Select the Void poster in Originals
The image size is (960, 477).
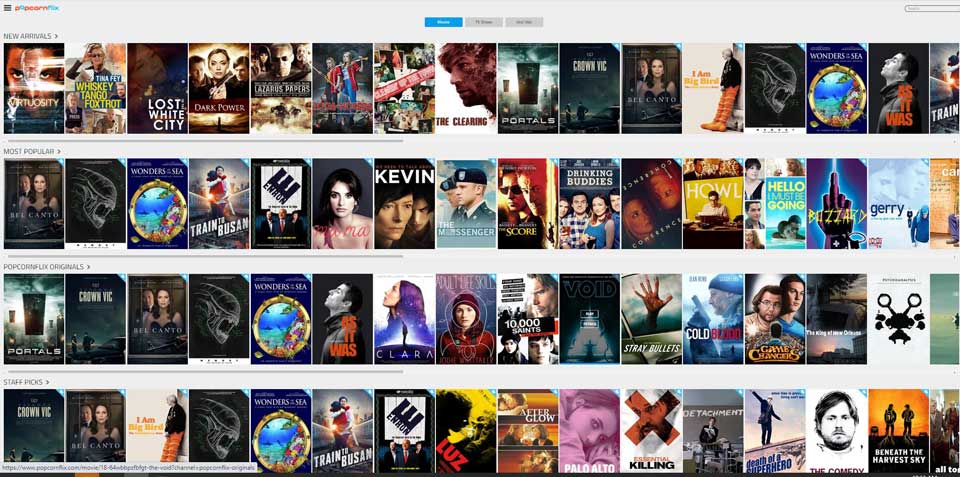pos(590,319)
